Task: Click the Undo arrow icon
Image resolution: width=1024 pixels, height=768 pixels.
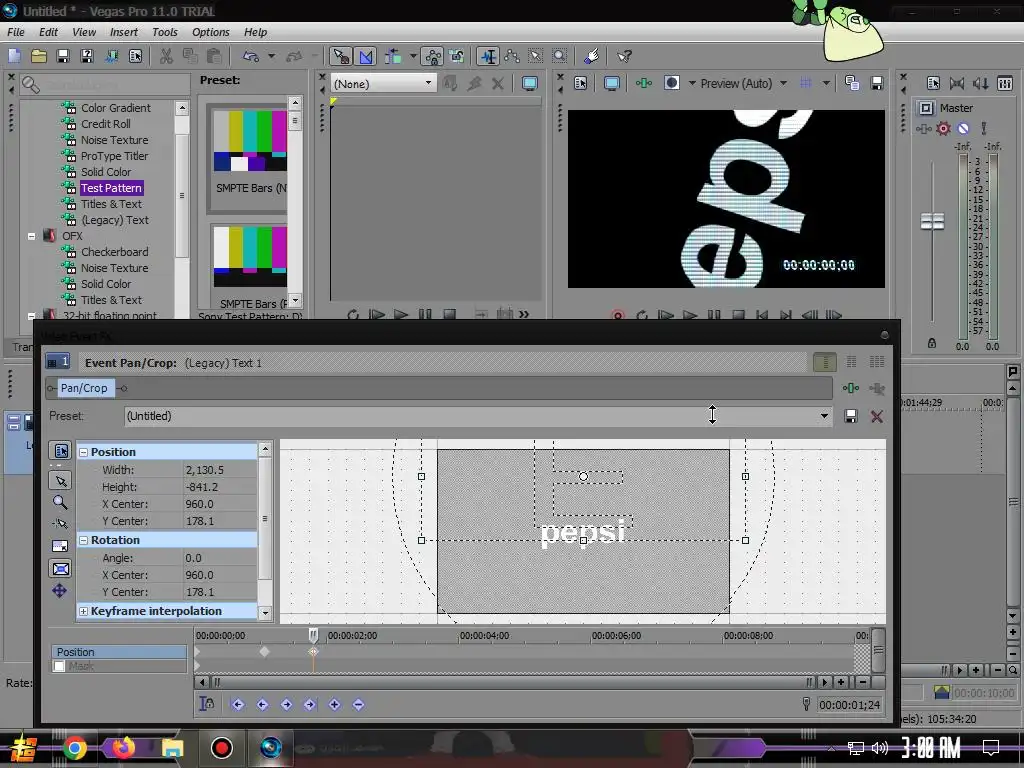Action: pos(251,56)
